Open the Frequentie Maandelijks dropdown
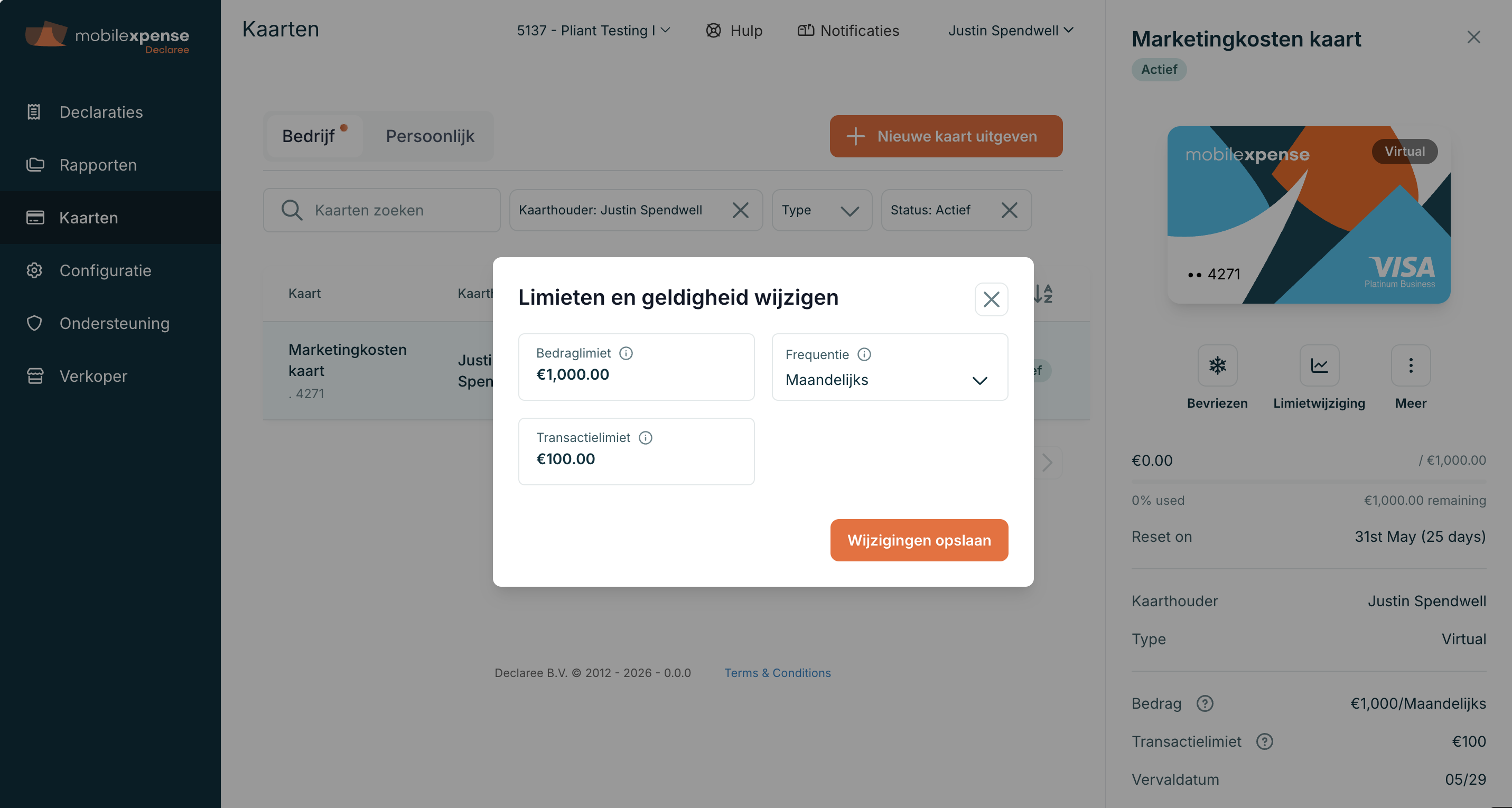1512x808 pixels. (890, 368)
